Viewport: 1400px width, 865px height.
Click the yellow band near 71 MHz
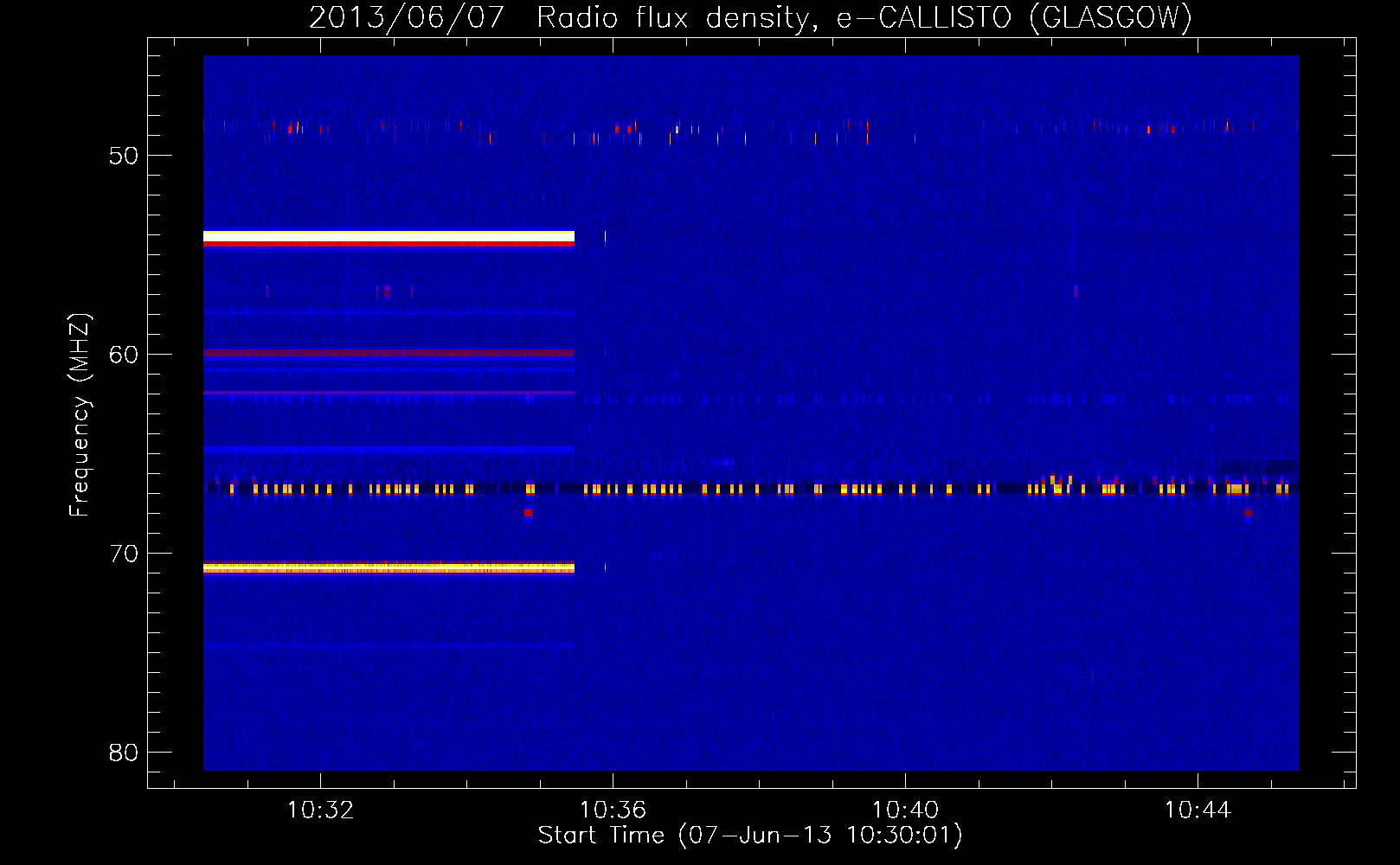[x=389, y=568]
